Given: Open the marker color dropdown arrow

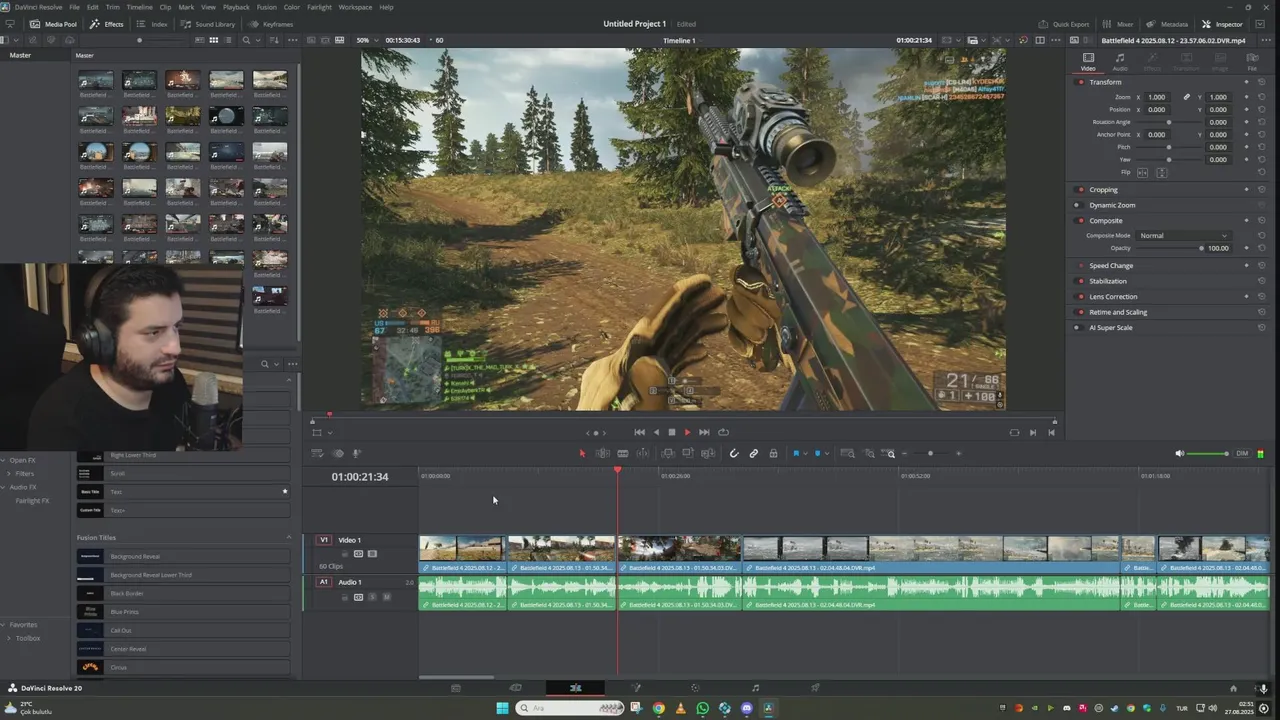Looking at the screenshot, I should (826, 453).
